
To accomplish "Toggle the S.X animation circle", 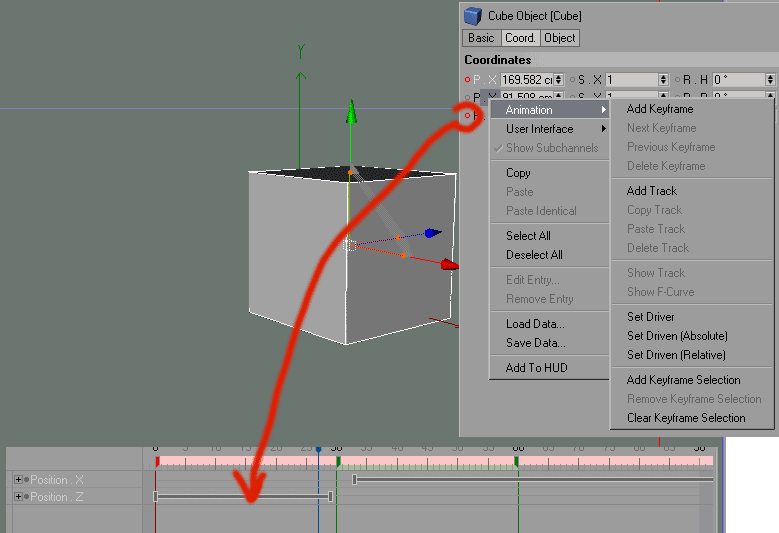I will [571, 80].
